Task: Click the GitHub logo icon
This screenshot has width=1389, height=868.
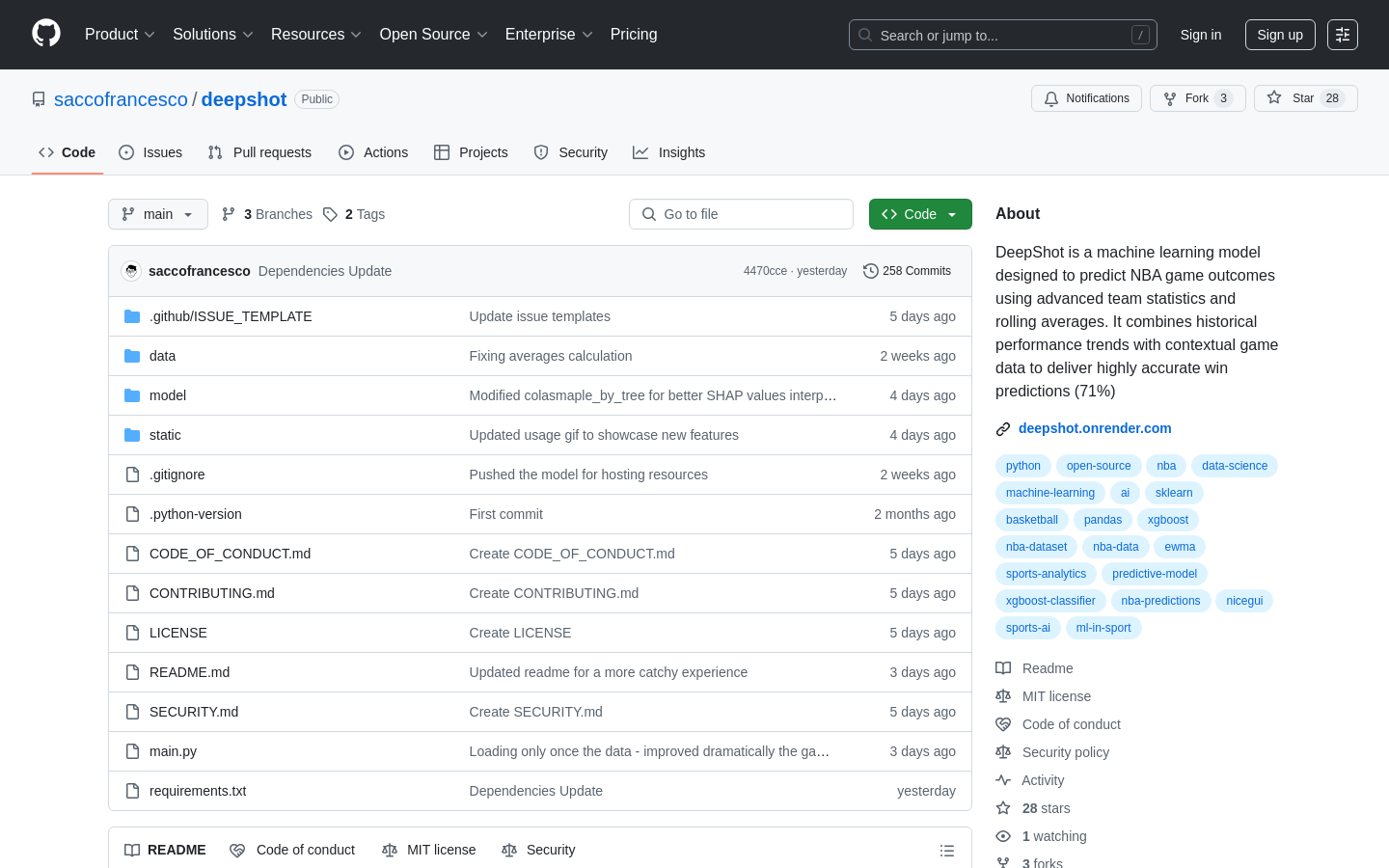Action: click(46, 34)
